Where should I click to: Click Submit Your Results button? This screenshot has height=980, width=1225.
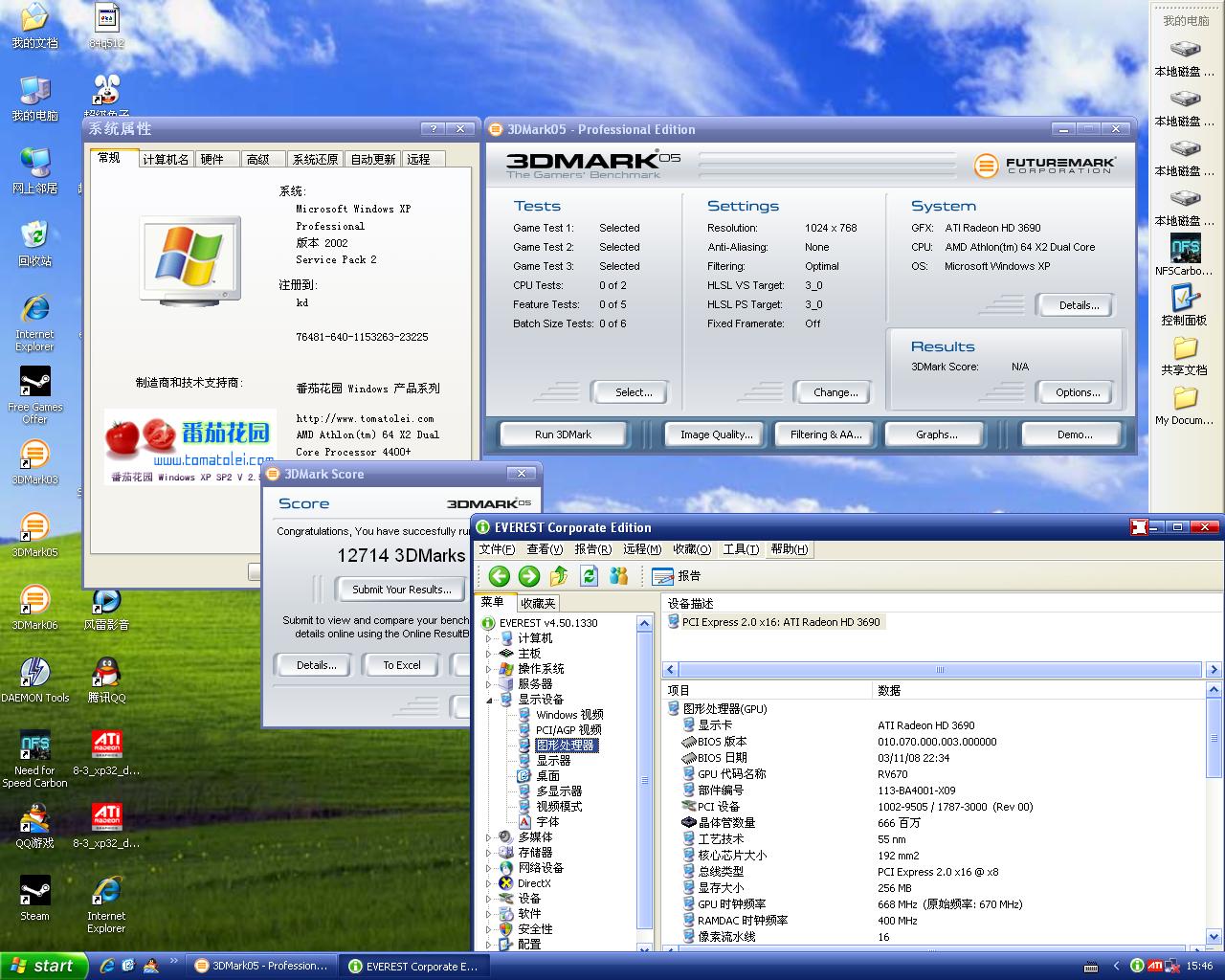click(401, 590)
